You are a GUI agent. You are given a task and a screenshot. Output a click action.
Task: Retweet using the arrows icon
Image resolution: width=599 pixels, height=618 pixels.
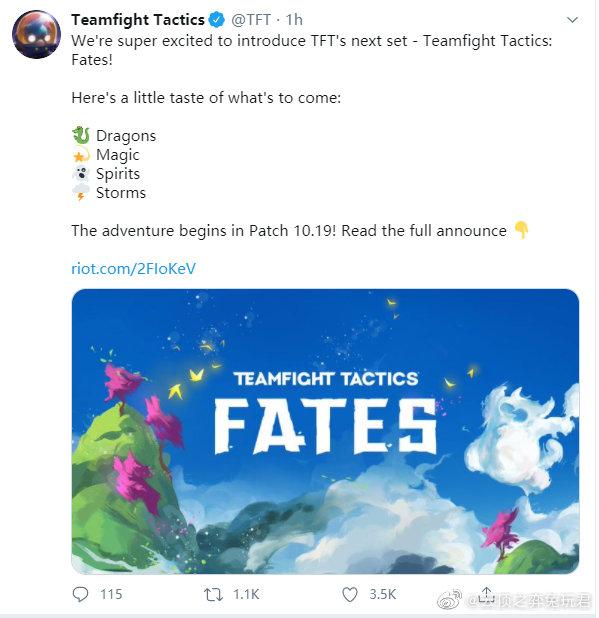[214, 594]
